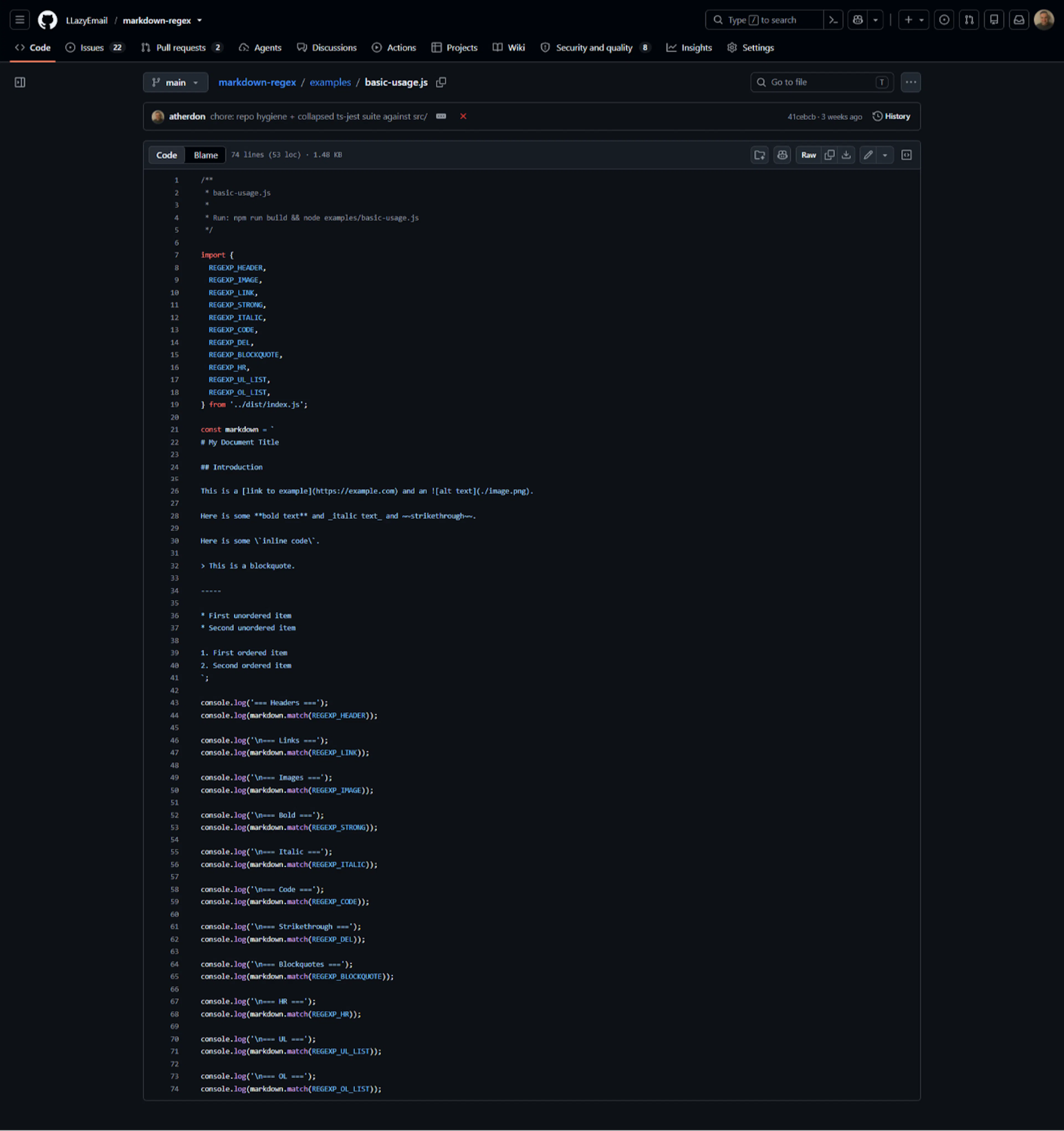Open commit 41cebcb link
The image size is (1064, 1131).
[801, 117]
